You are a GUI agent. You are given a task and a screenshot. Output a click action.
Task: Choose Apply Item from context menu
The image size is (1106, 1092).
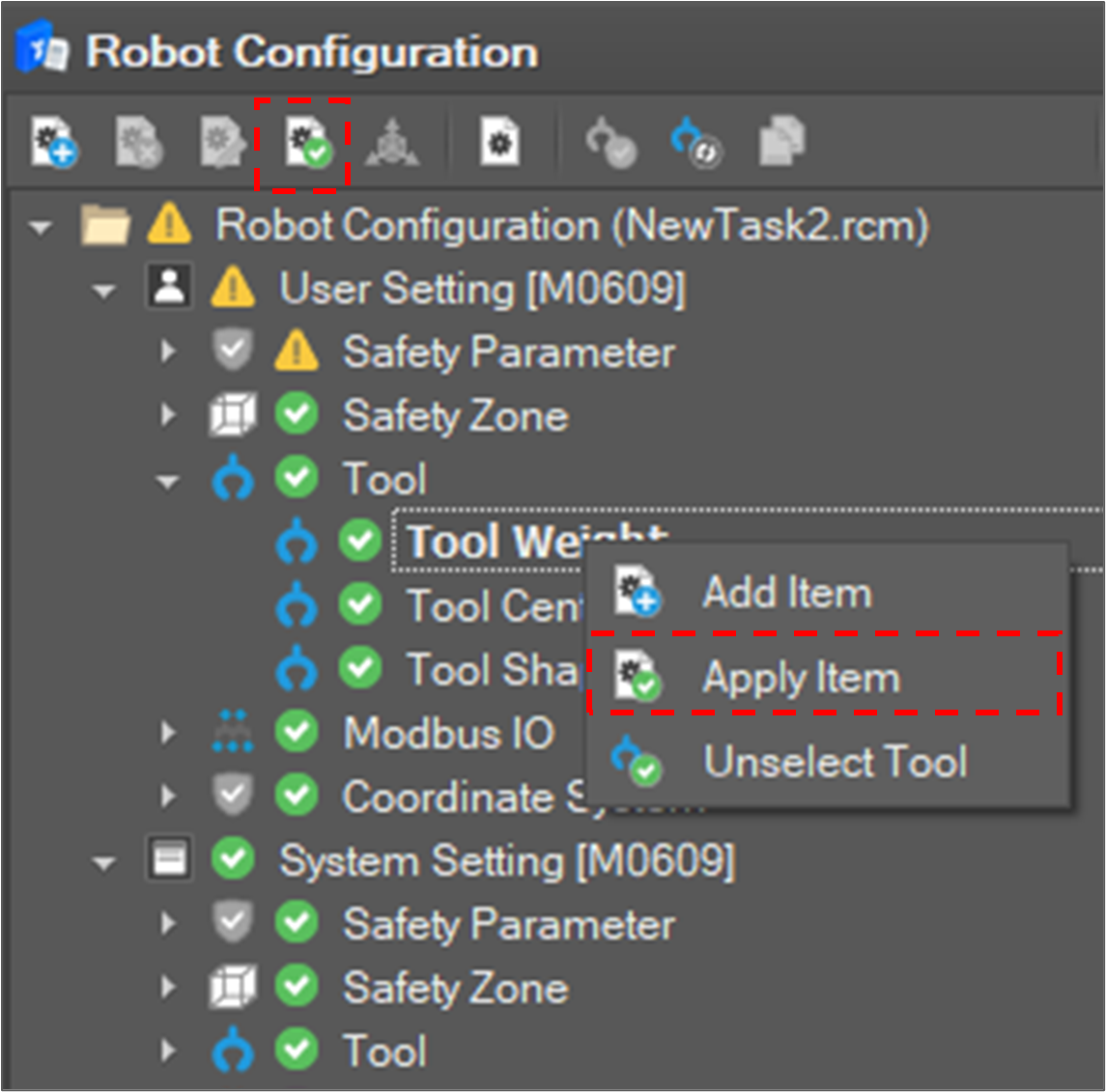tap(801, 677)
